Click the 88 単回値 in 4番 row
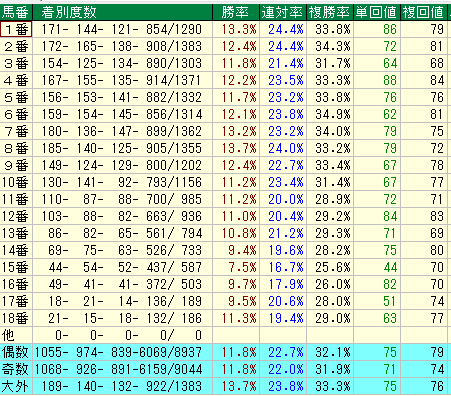The height and width of the screenshot is (396, 451). [x=377, y=80]
